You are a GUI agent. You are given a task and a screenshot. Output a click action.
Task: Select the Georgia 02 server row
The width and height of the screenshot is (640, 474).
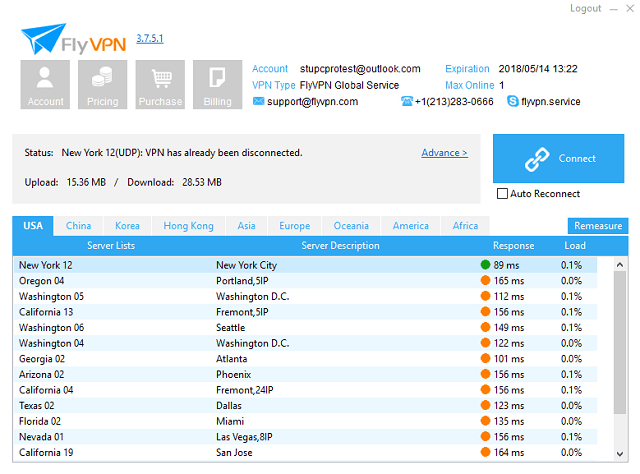coord(305,358)
